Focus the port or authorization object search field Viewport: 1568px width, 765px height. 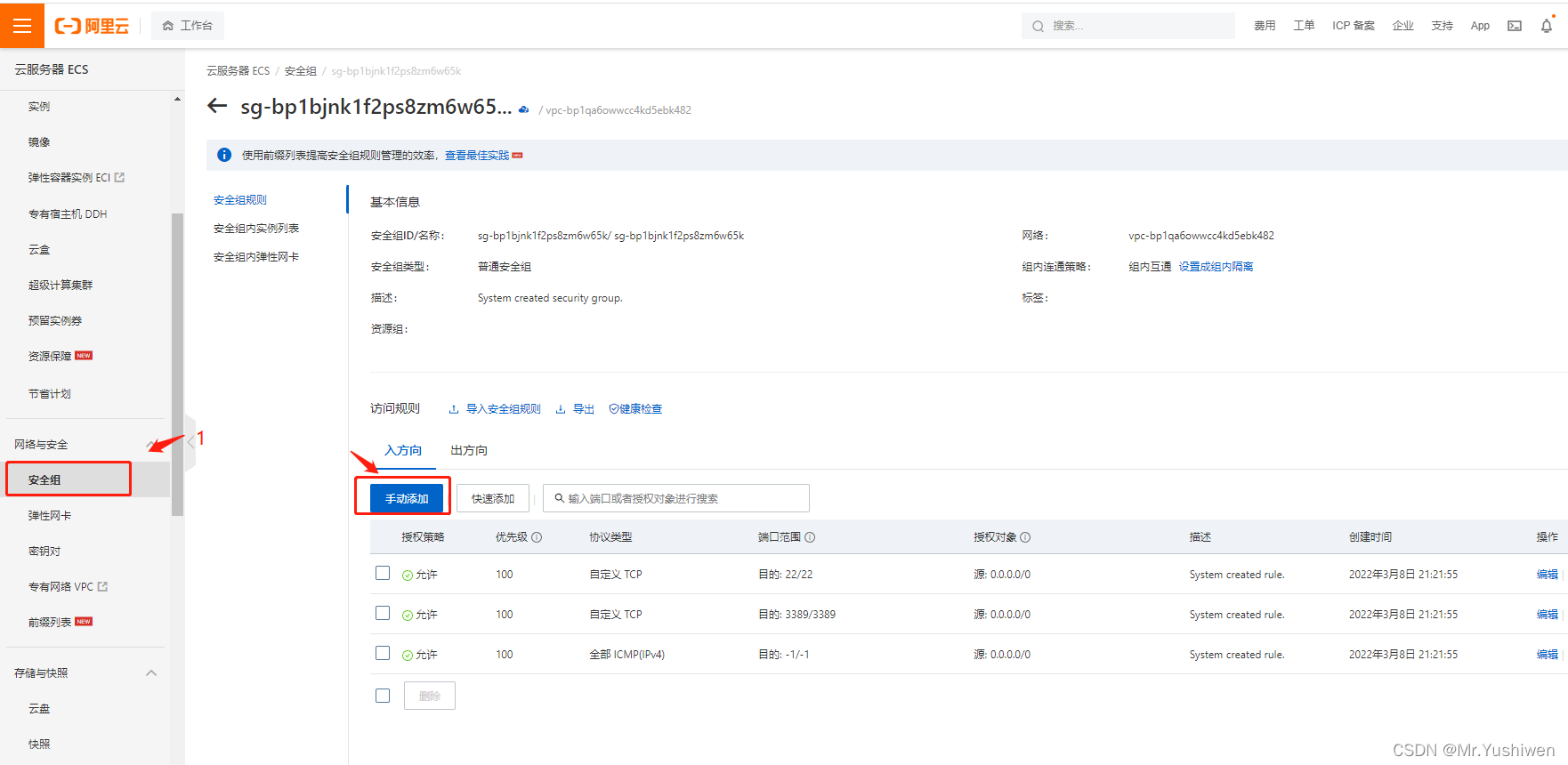[676, 498]
